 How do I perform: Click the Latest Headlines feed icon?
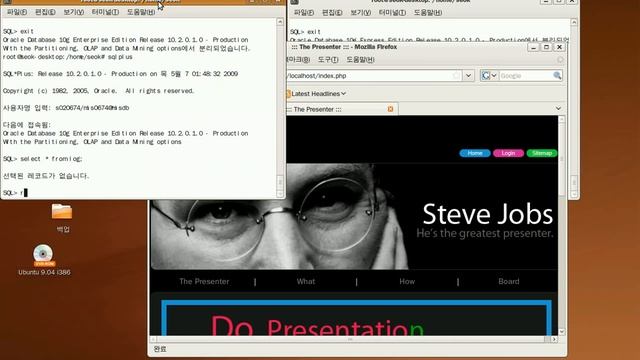(x=288, y=93)
